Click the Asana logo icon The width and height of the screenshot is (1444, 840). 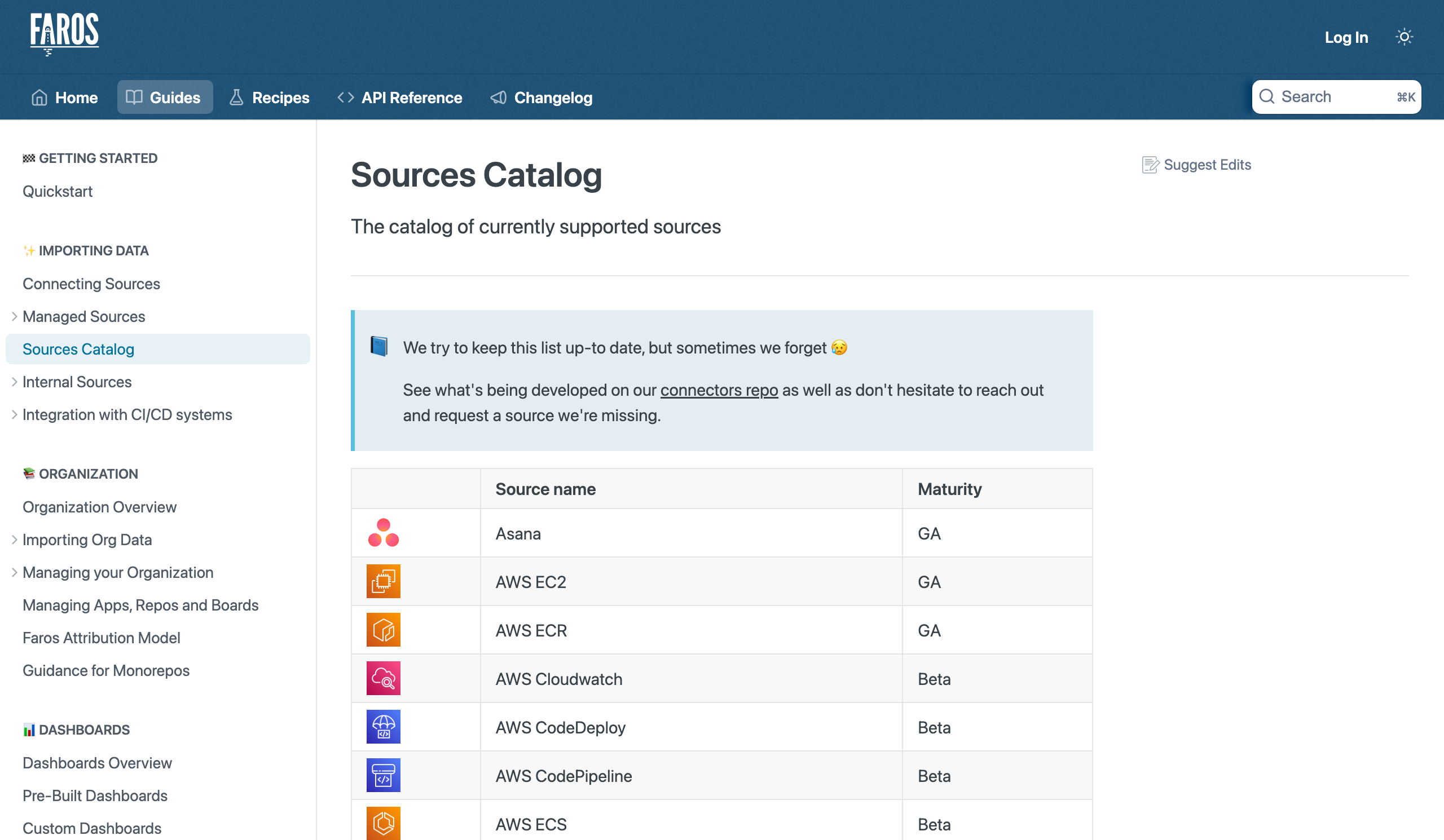click(x=384, y=533)
